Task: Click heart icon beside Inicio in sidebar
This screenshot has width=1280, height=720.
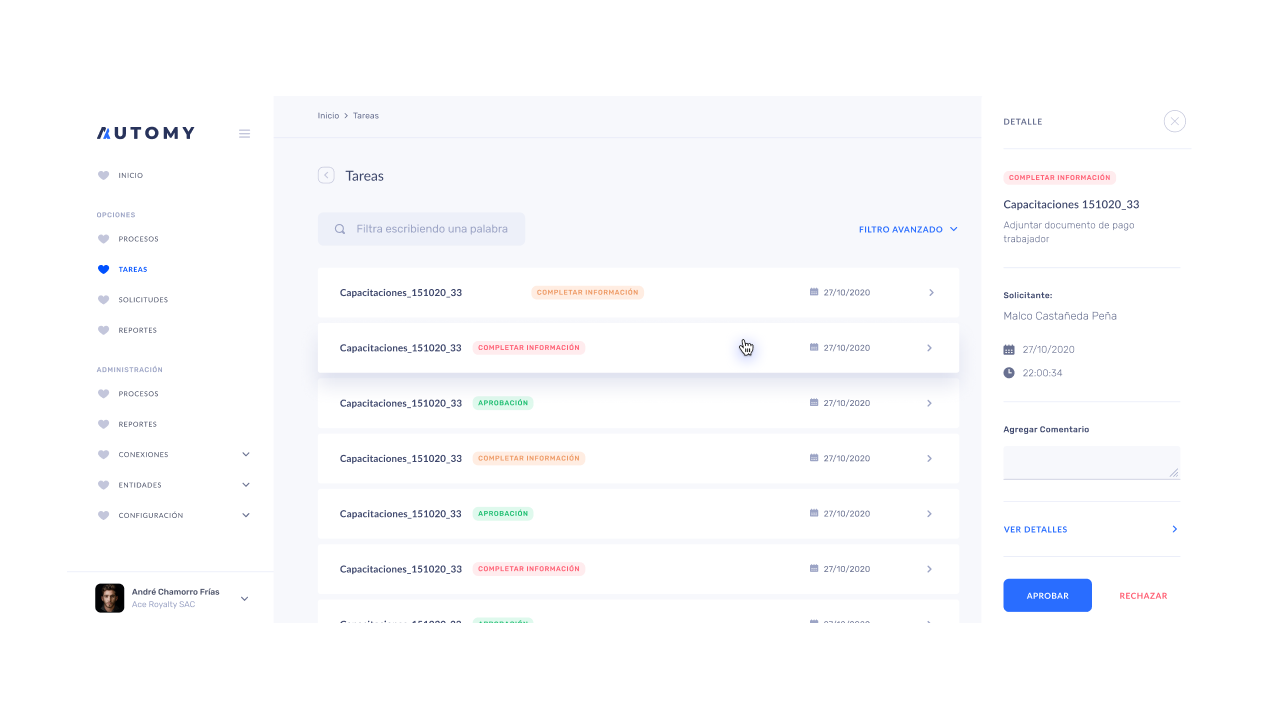Action: (103, 176)
